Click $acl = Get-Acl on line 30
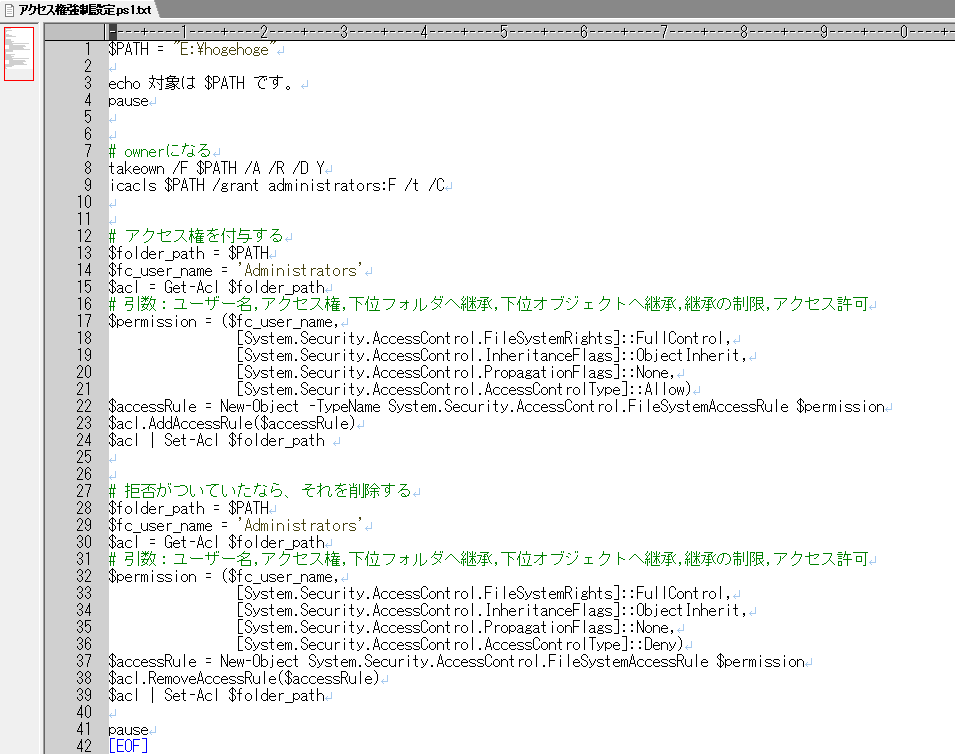 tap(216, 542)
